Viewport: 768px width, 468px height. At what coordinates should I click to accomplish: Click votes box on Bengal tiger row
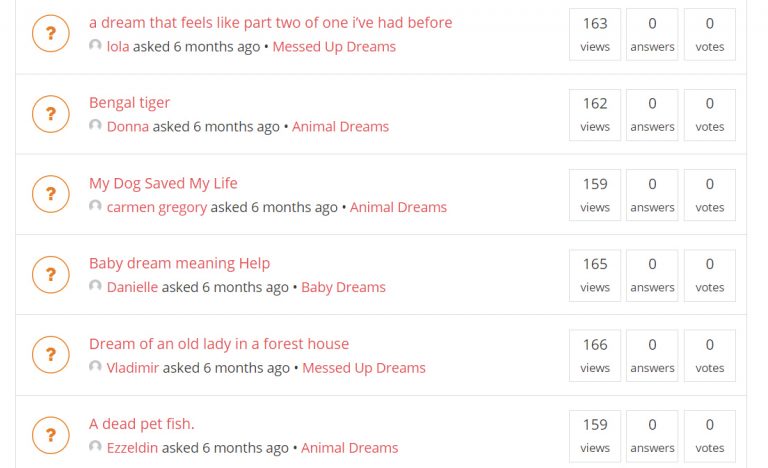(710, 114)
